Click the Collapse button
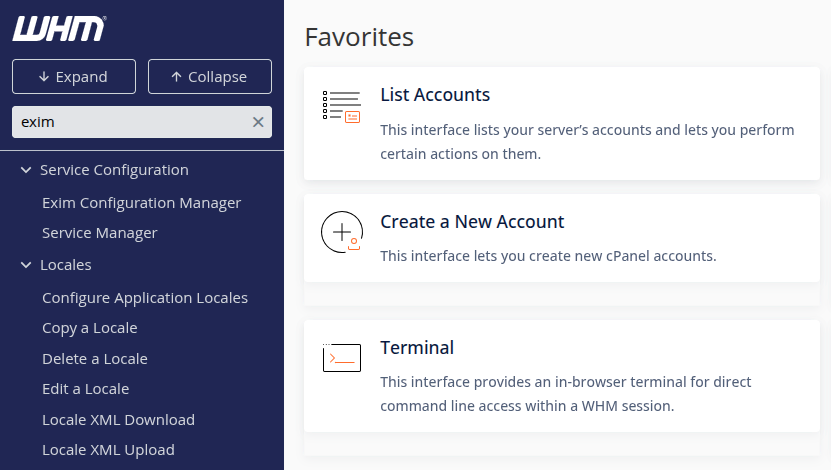 [210, 77]
